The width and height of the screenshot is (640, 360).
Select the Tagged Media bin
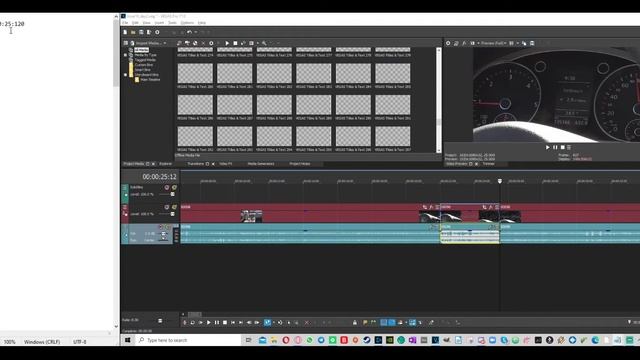[x=145, y=60]
